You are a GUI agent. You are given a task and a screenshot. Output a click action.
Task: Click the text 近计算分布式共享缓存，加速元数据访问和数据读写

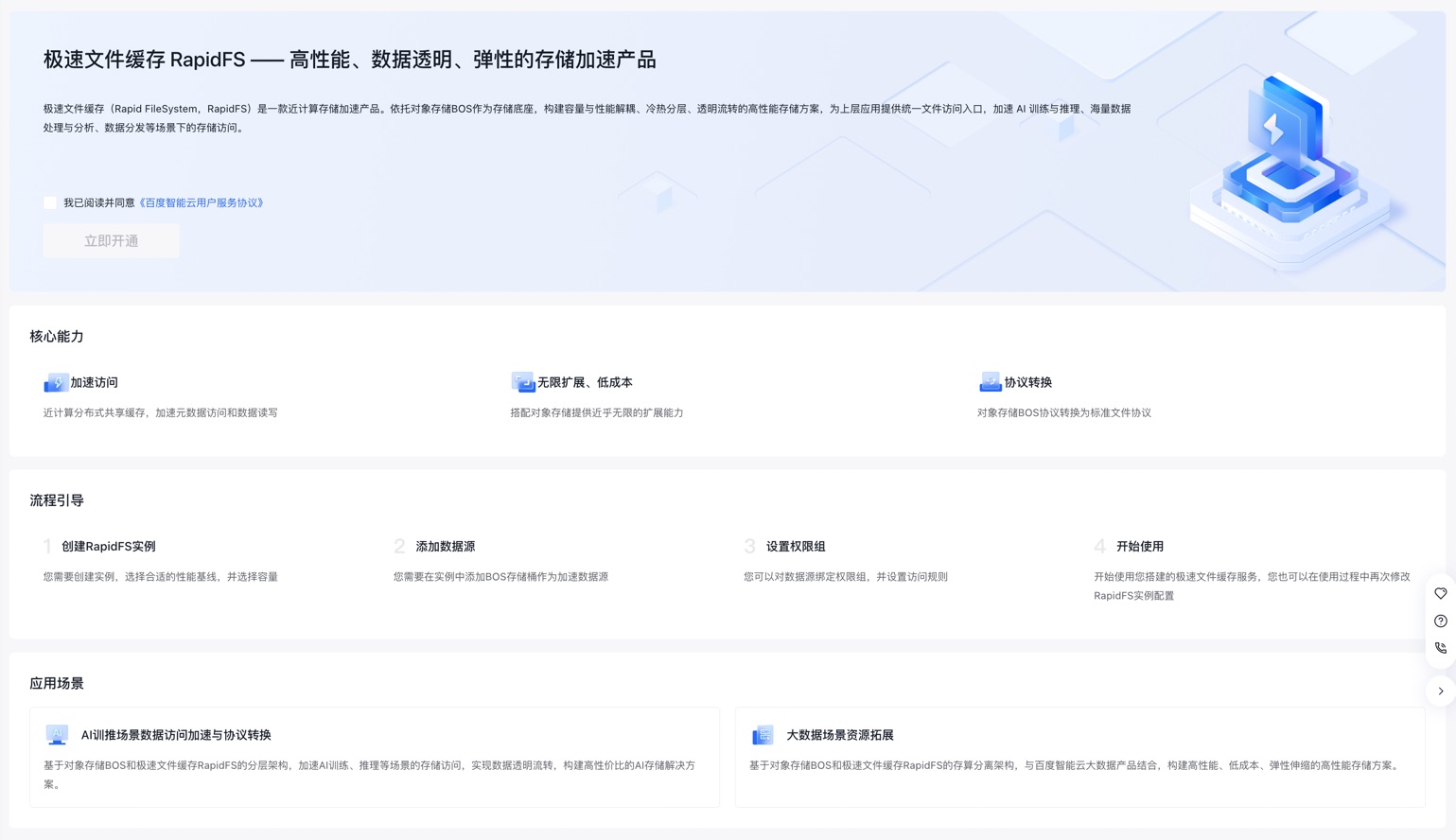[161, 413]
